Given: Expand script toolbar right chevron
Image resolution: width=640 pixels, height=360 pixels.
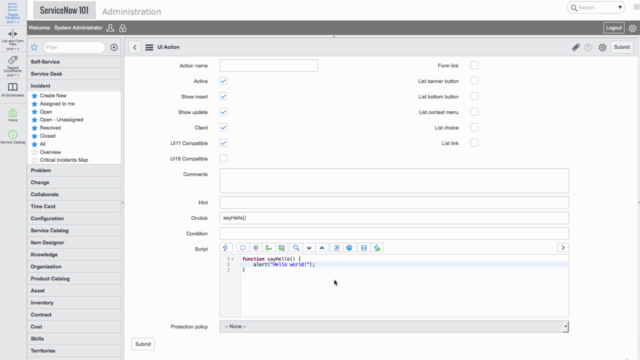Looking at the screenshot, I should click(563, 248).
